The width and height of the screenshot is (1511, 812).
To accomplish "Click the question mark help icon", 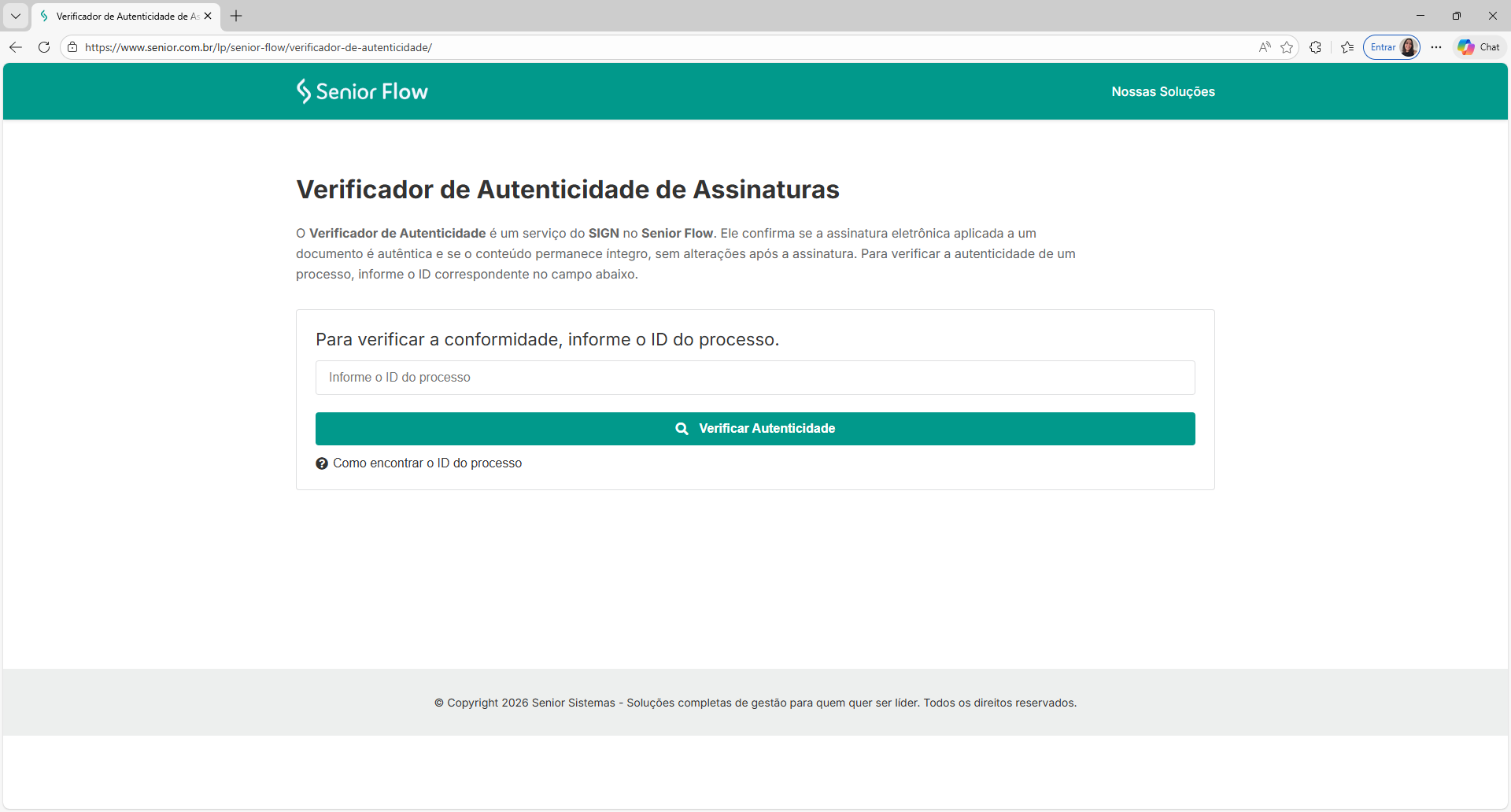I will tap(322, 463).
